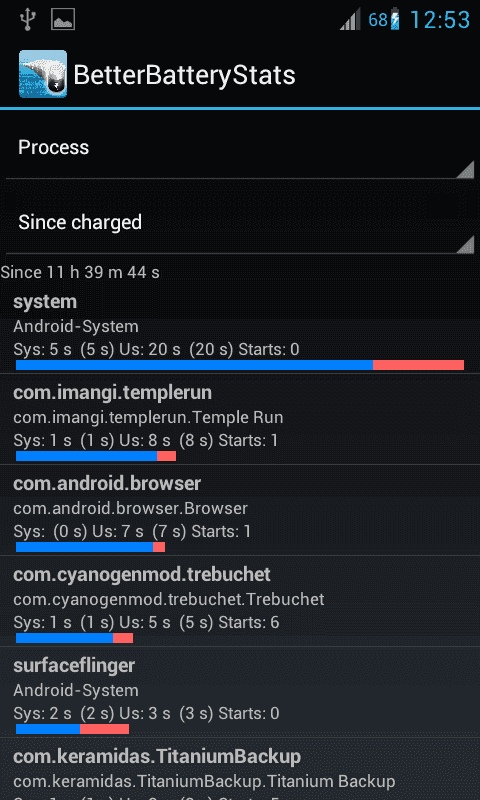Open the com.keramidas.TitaniumBackup entry
Viewport: 480px width, 800px height.
tap(240, 769)
